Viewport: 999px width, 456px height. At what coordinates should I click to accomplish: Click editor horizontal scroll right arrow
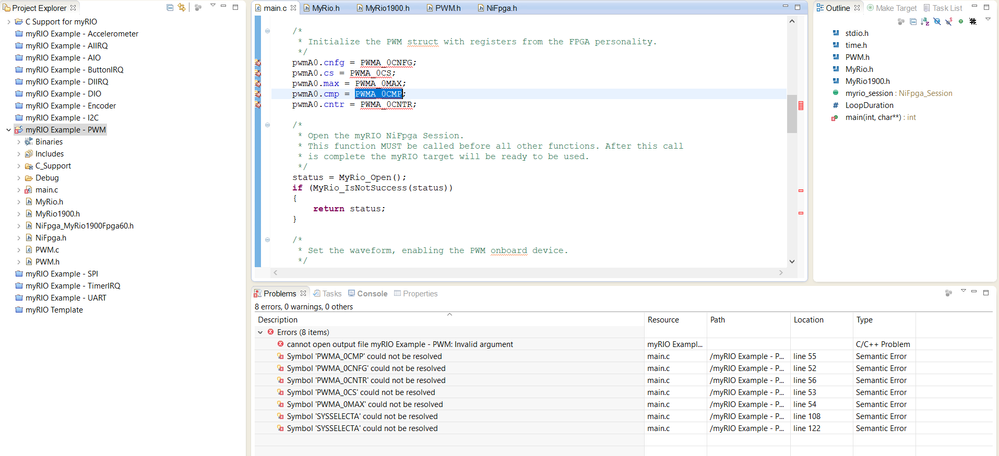coord(781,272)
